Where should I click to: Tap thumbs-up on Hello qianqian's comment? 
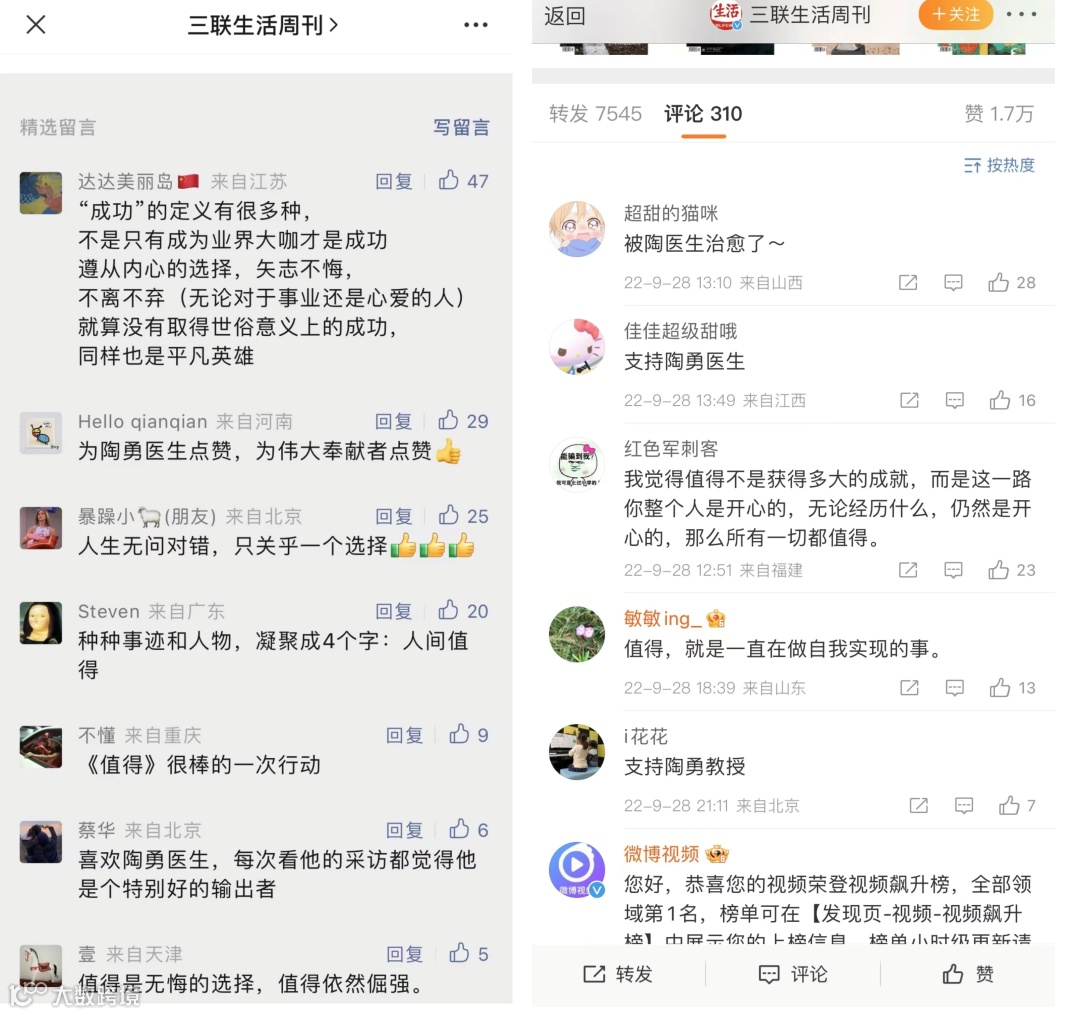click(448, 420)
